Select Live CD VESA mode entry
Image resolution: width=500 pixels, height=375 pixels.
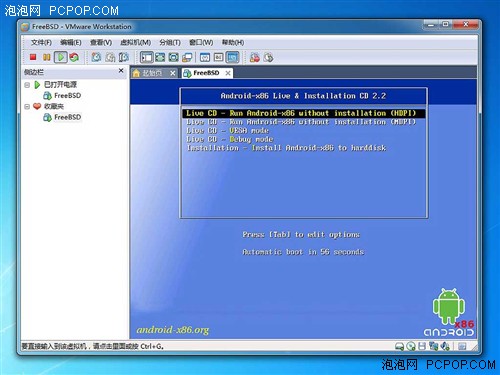click(228, 131)
